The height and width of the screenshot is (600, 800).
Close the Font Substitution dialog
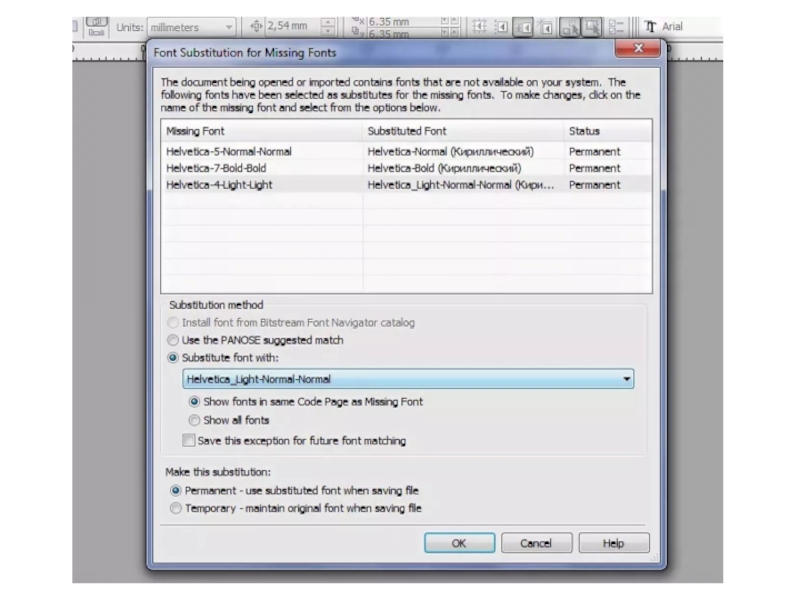pos(638,48)
